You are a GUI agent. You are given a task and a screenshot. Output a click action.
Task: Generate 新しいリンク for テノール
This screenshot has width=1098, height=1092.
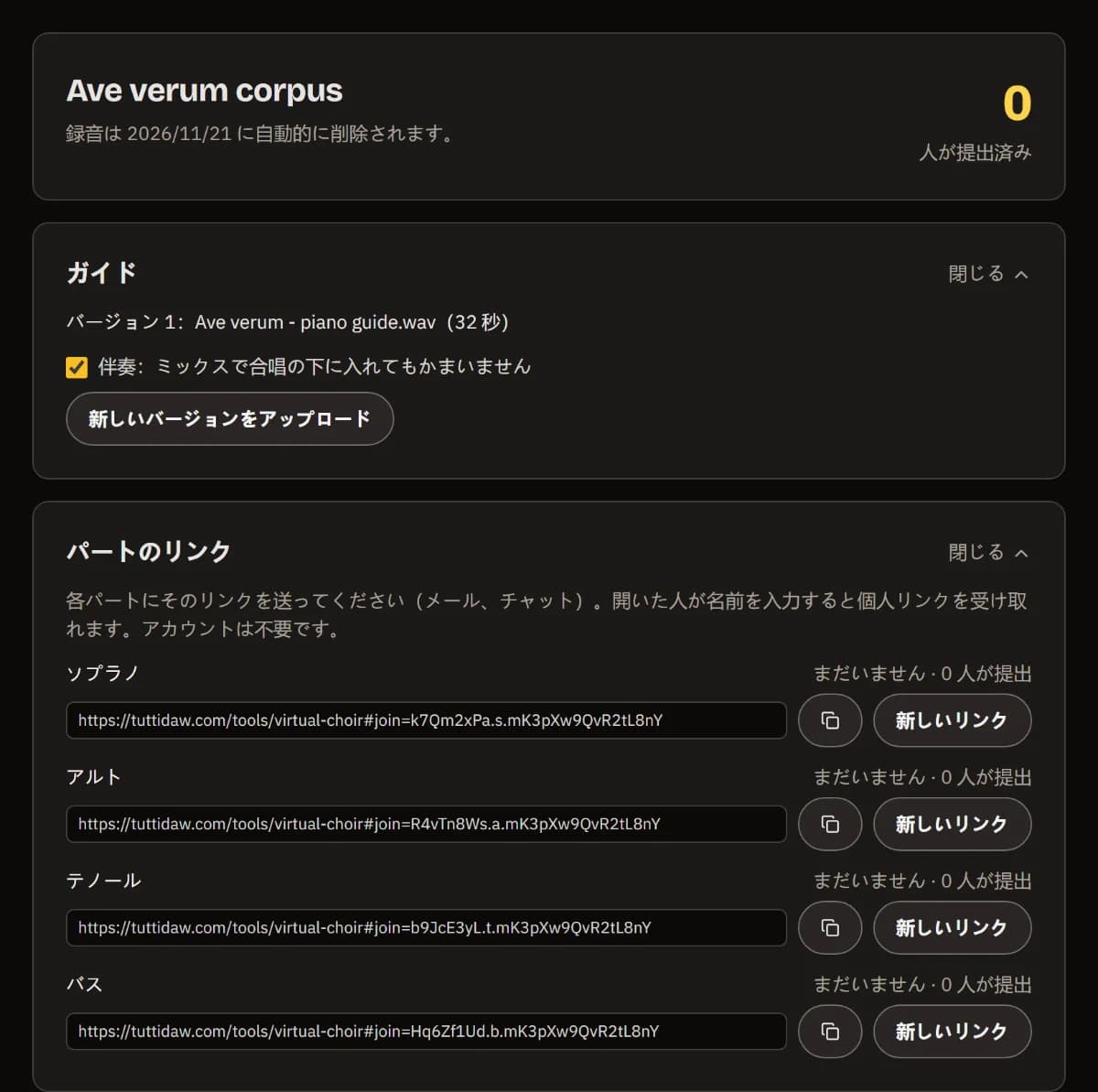[952, 927]
